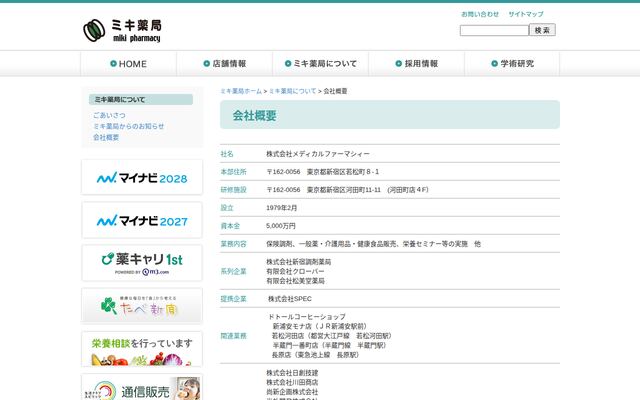The image size is (640, 400).
Task: Select the capital value 5,000万円
Action: point(281,226)
